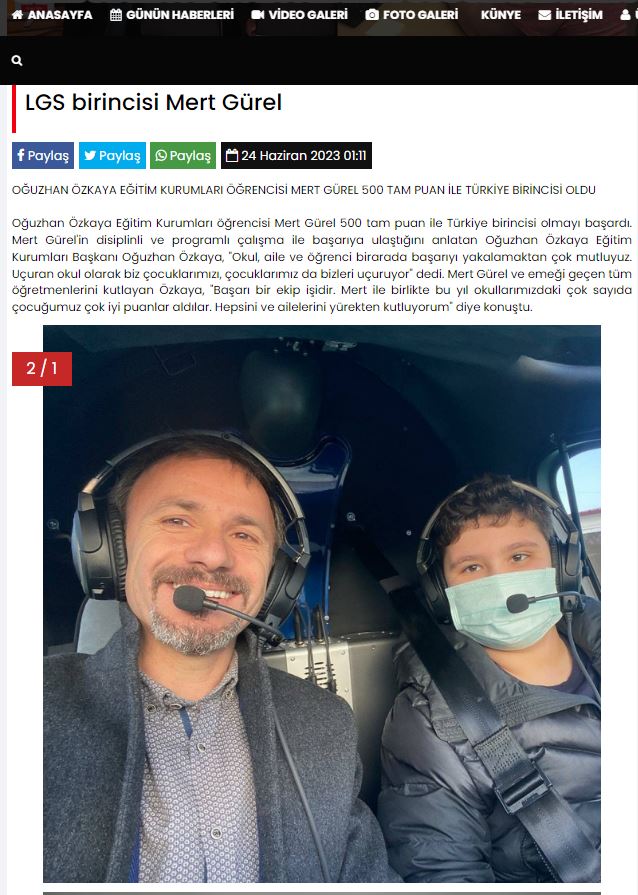
Task: Click the 24 Haziran 2023 01:11 date badge
Action: click(x=297, y=155)
